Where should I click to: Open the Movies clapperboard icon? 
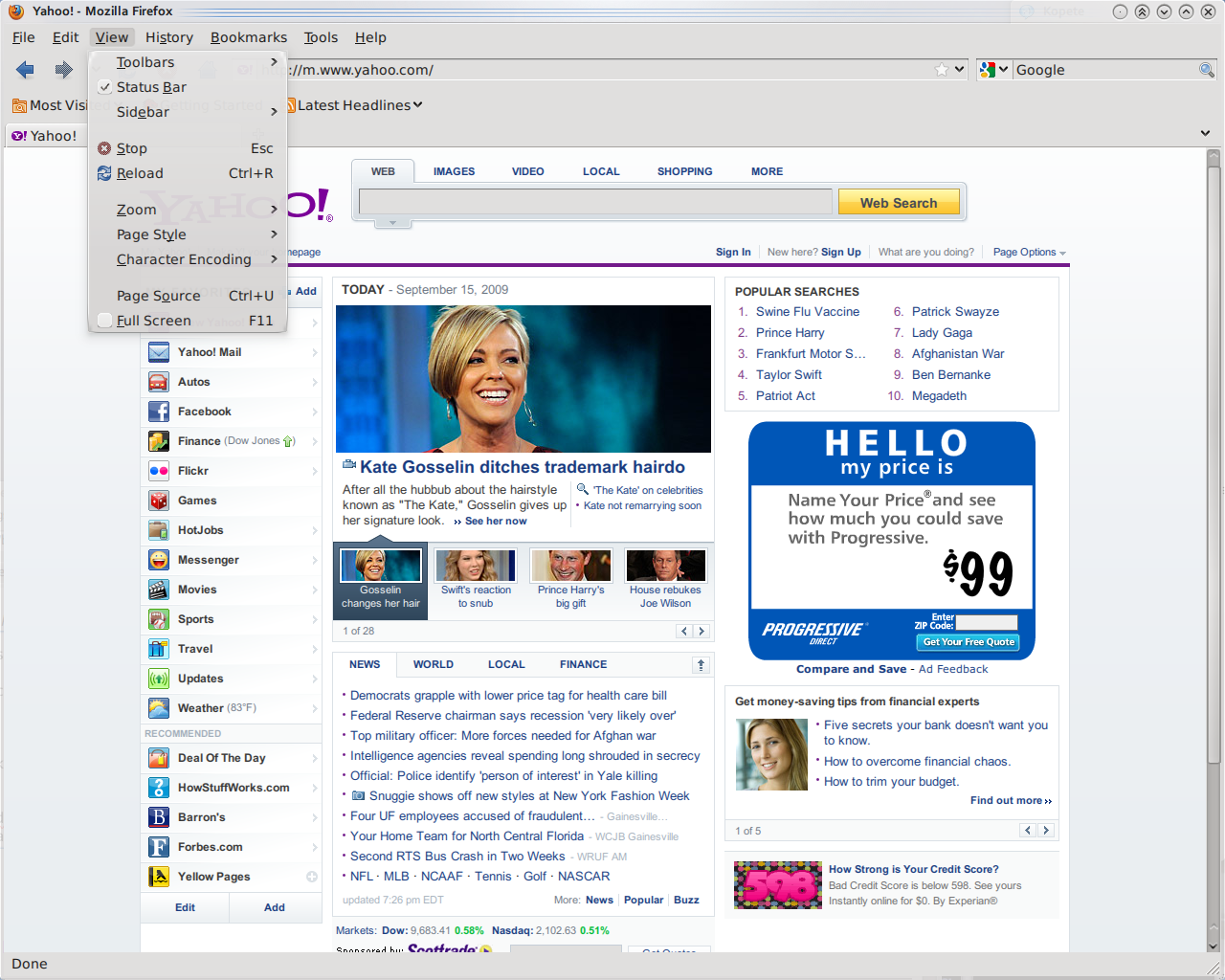tap(159, 590)
